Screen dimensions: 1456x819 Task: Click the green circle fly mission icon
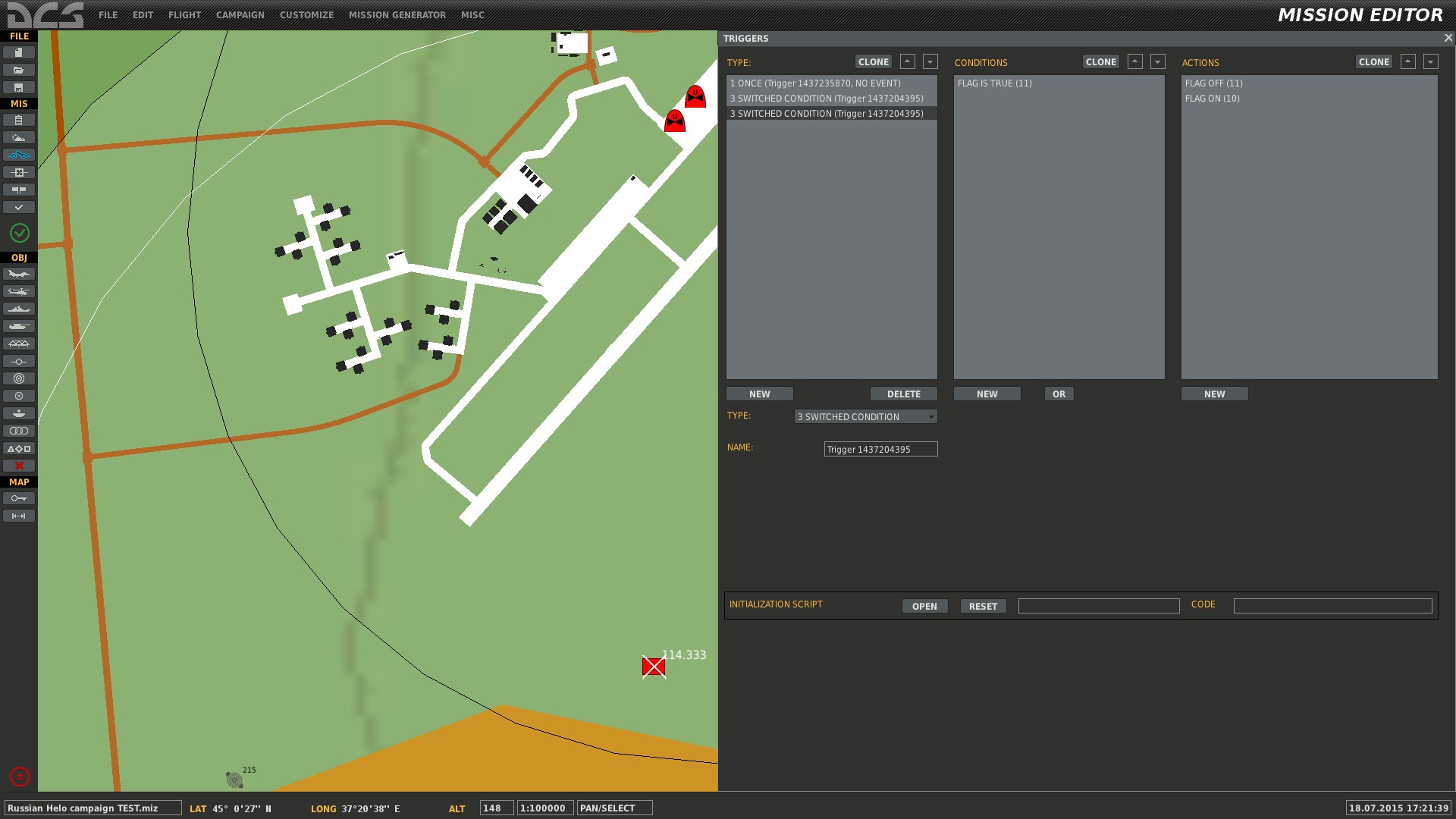coord(20,233)
